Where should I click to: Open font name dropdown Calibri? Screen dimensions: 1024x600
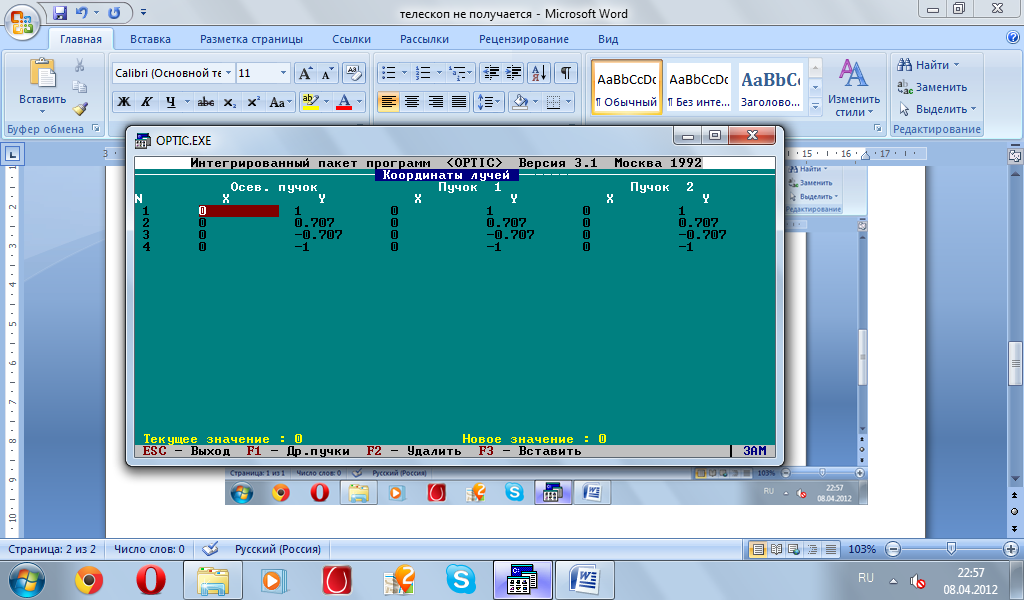click(x=229, y=73)
